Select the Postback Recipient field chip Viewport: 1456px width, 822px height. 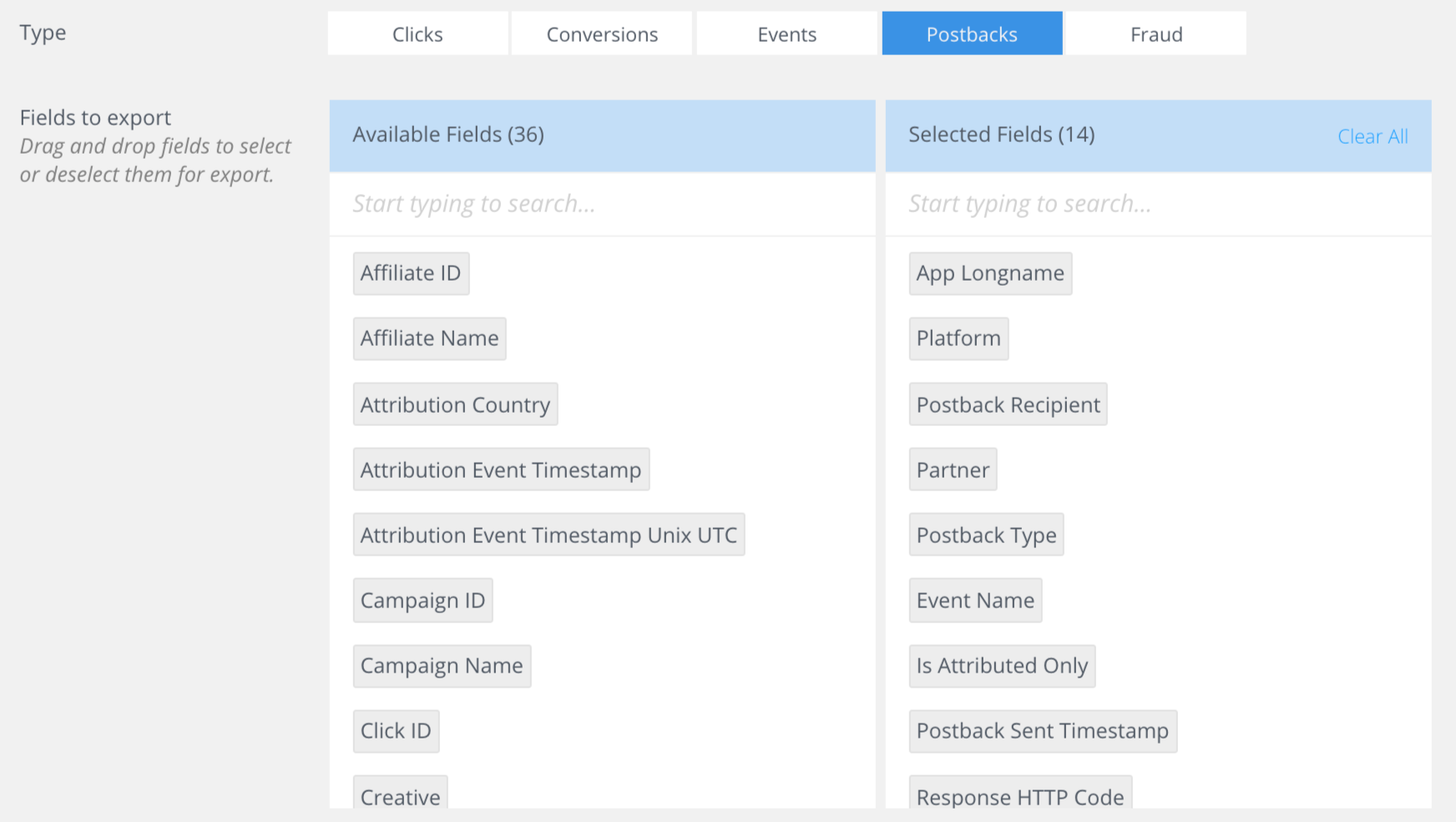tap(1008, 405)
